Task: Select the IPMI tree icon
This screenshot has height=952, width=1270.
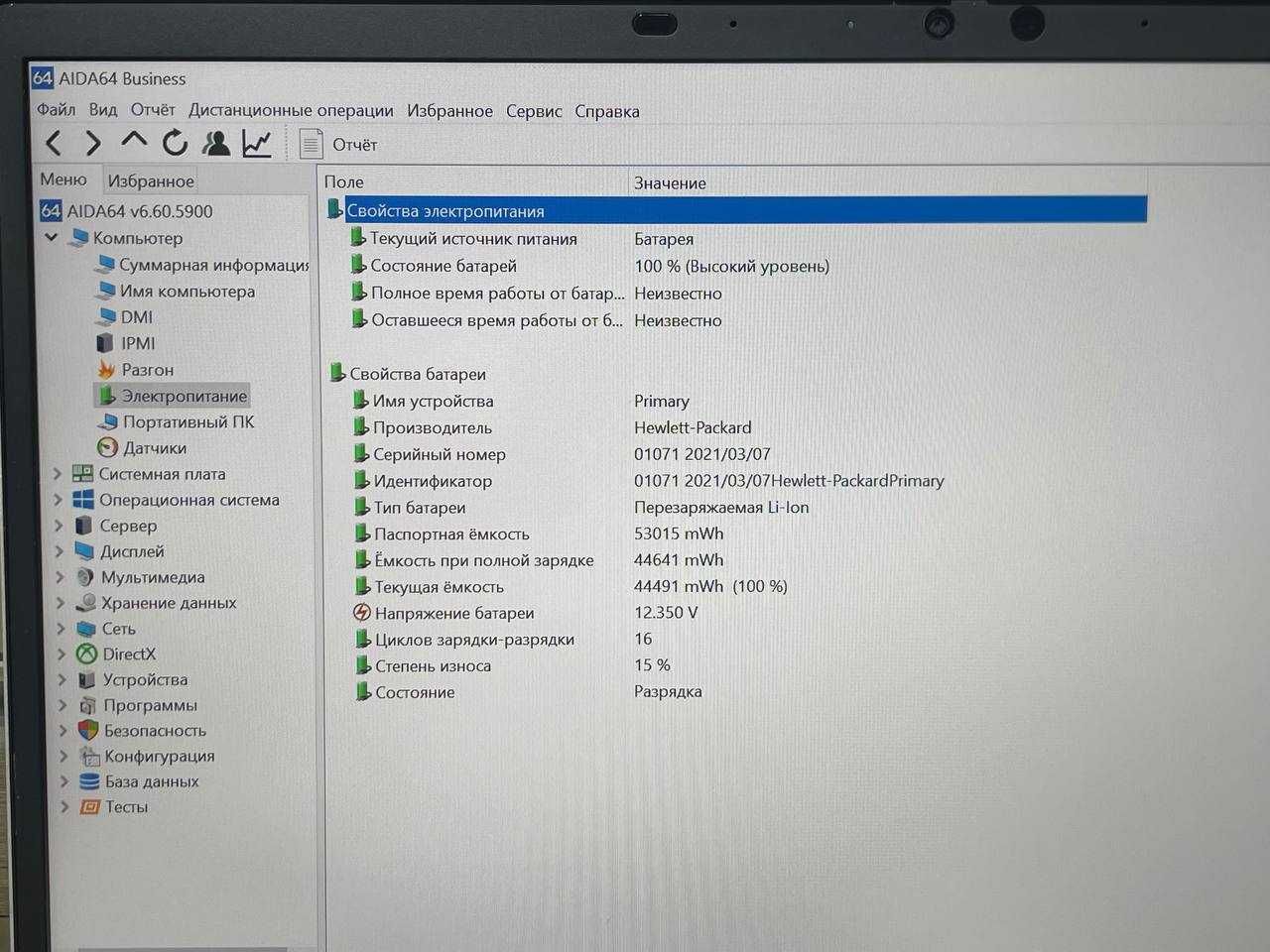Action: pyautogui.click(x=105, y=343)
